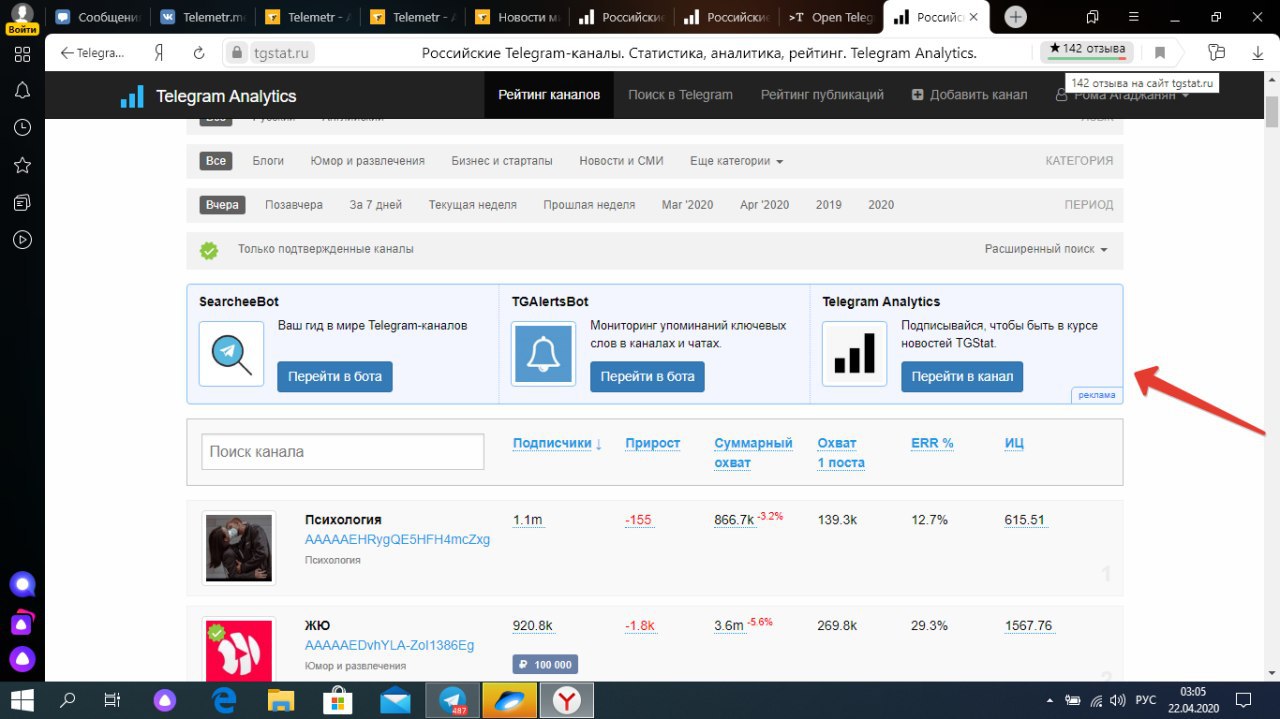Reload the tgstat.ru page
Screen dimensions: 1280x719
click(x=198, y=53)
